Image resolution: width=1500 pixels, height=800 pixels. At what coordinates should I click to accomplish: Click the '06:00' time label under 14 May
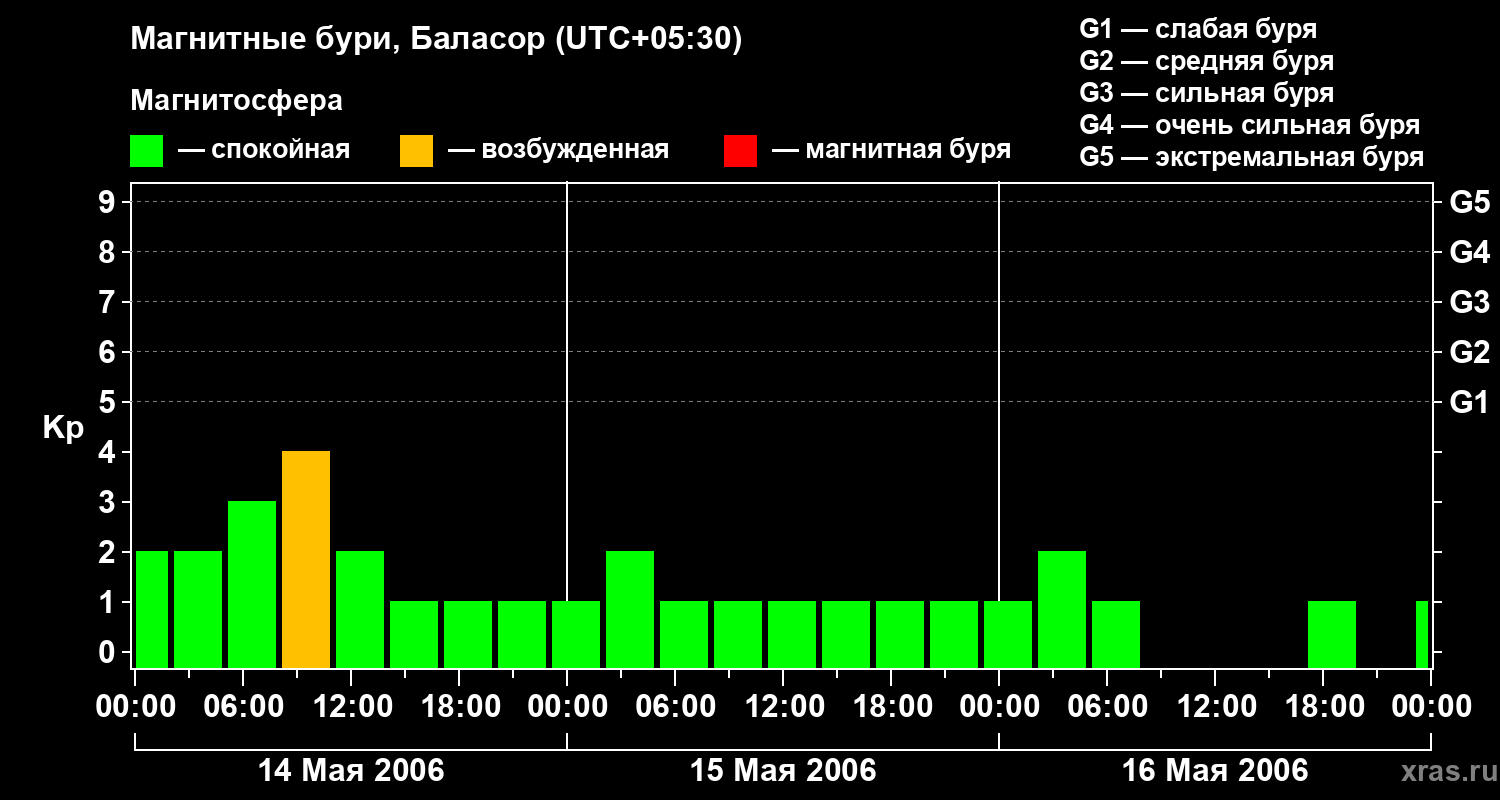click(243, 707)
